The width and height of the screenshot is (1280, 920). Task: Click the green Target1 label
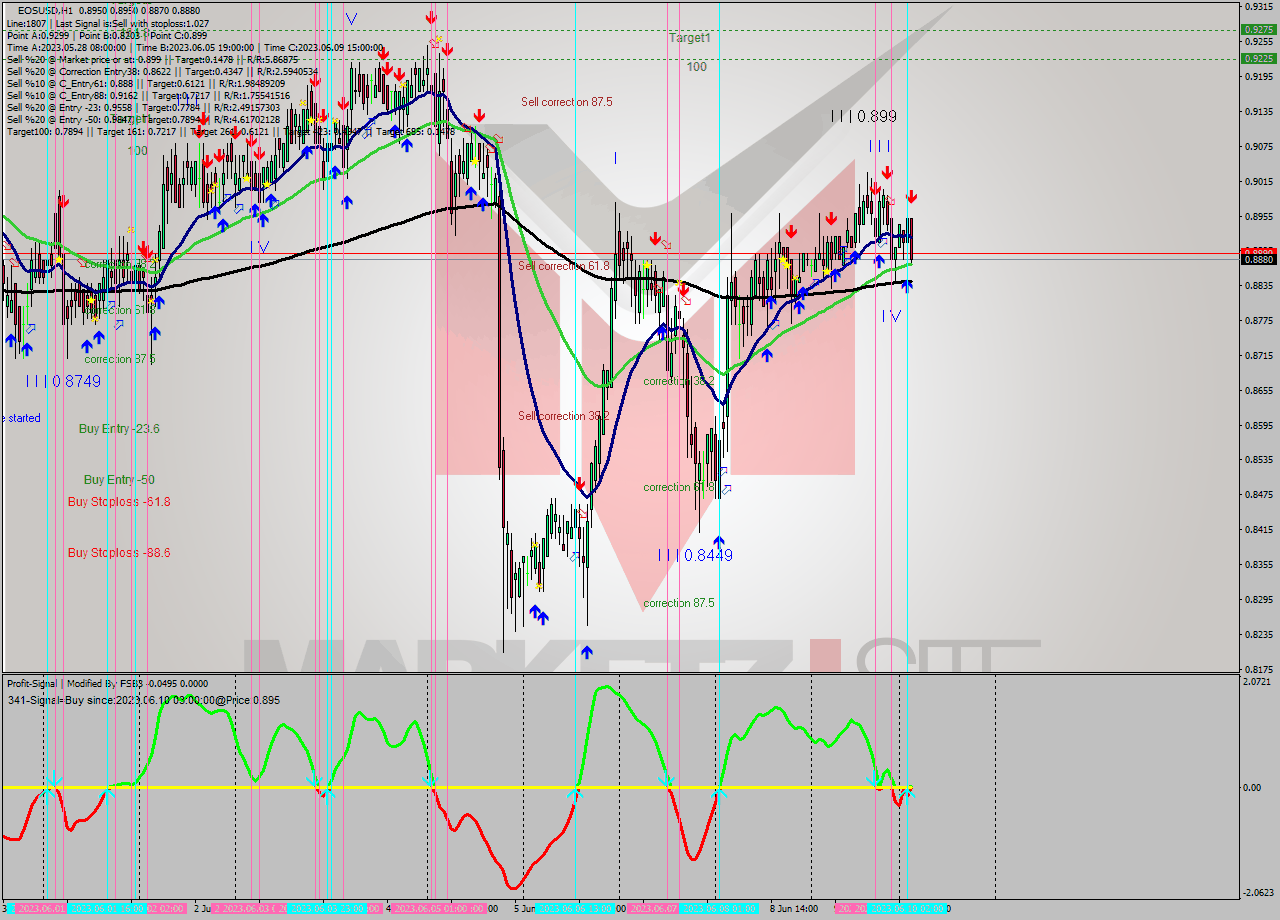coord(690,37)
